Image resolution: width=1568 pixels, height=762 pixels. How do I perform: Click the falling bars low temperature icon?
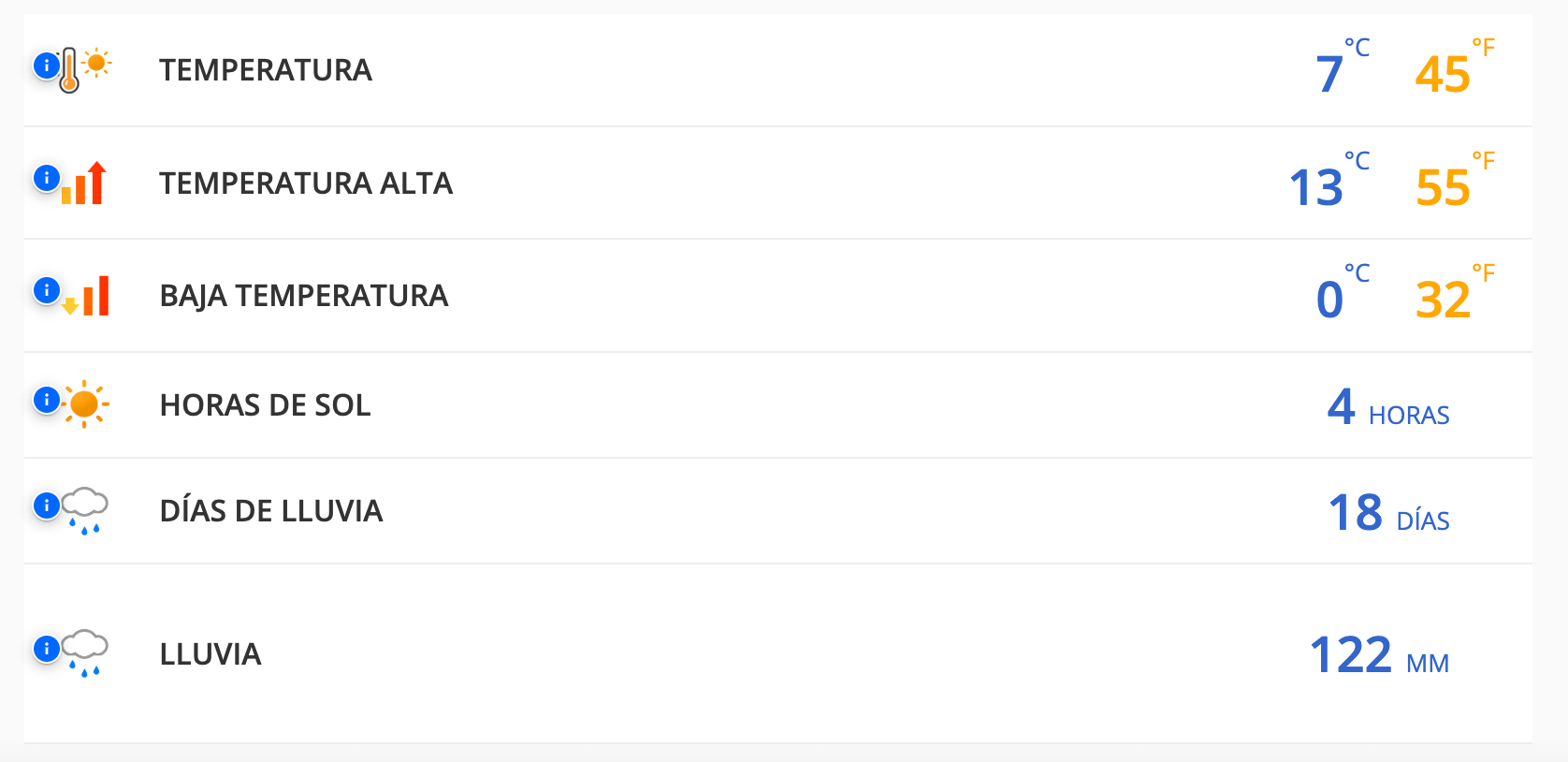[87, 297]
